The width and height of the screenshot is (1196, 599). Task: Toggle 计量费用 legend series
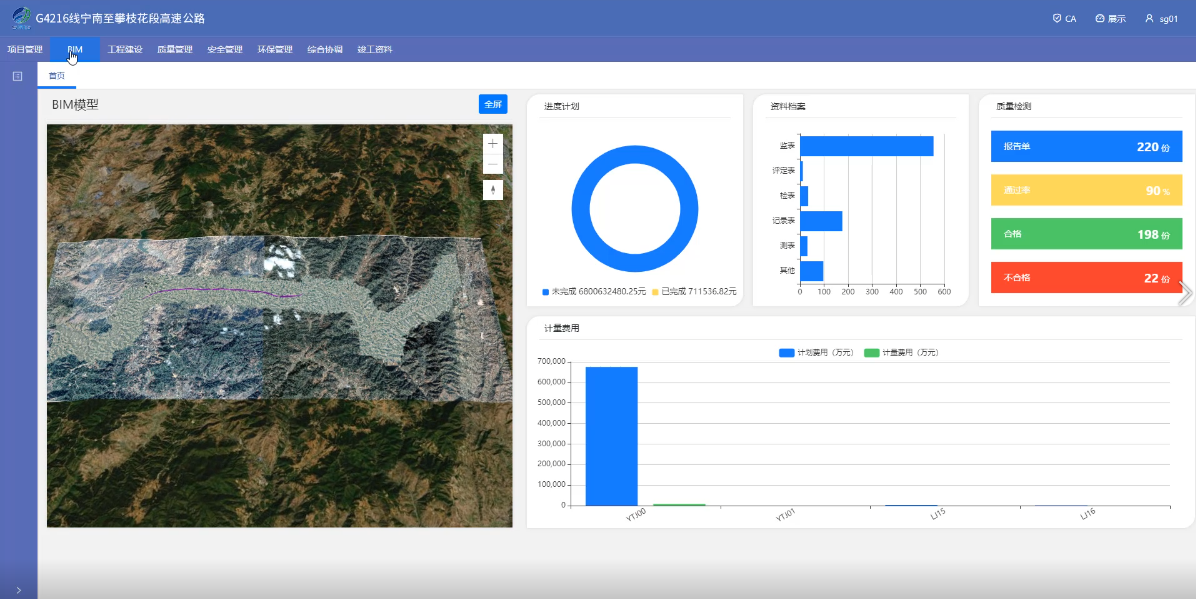[x=871, y=353]
